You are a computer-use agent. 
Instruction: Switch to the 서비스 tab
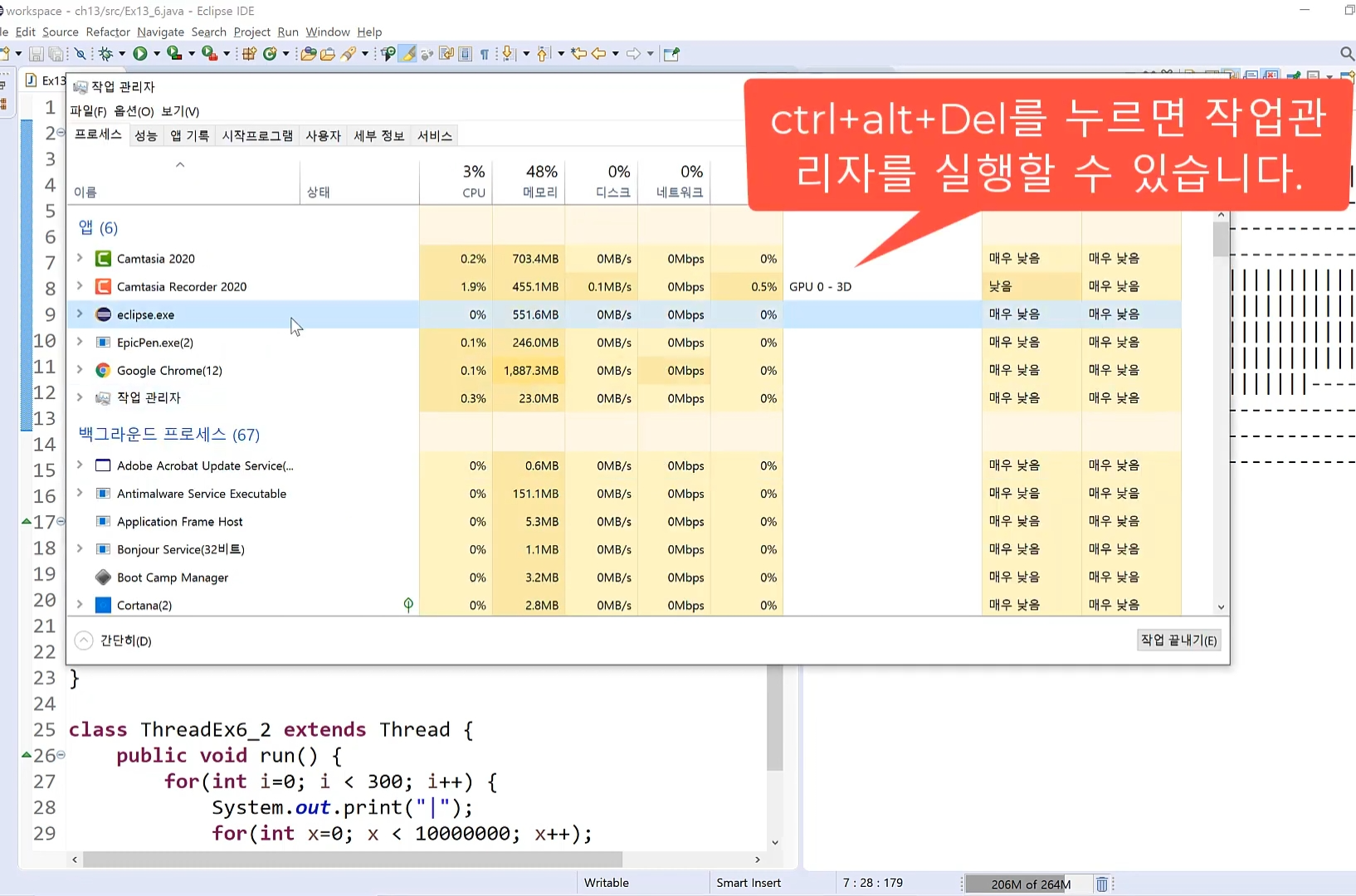[435, 135]
